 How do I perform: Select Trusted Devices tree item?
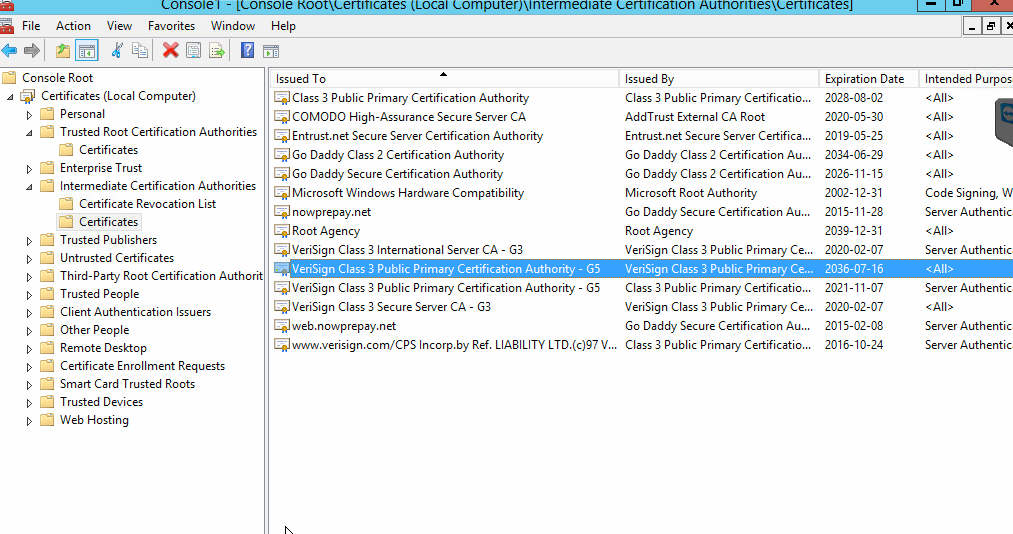(101, 402)
